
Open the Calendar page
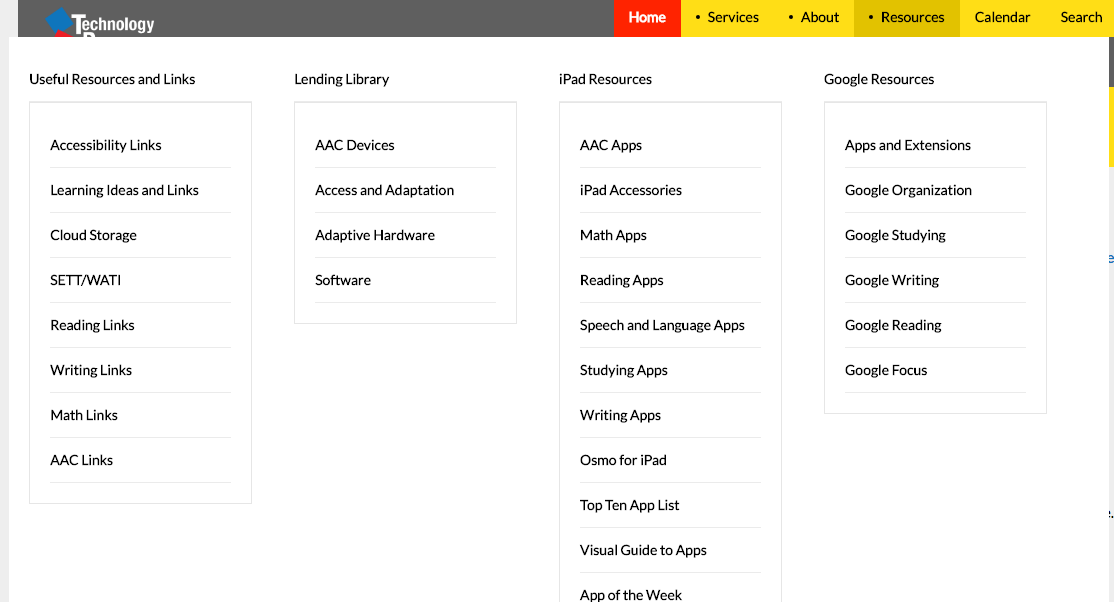point(1002,18)
